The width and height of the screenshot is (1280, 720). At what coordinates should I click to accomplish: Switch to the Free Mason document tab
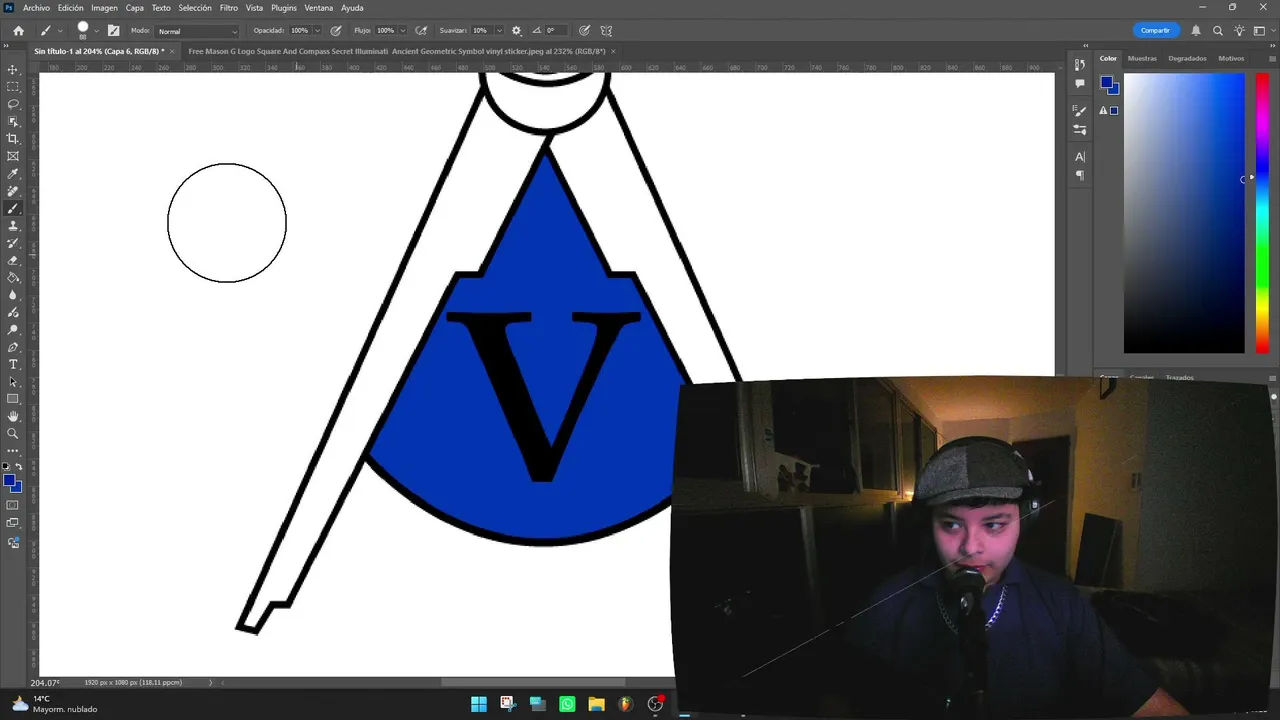coord(397,51)
